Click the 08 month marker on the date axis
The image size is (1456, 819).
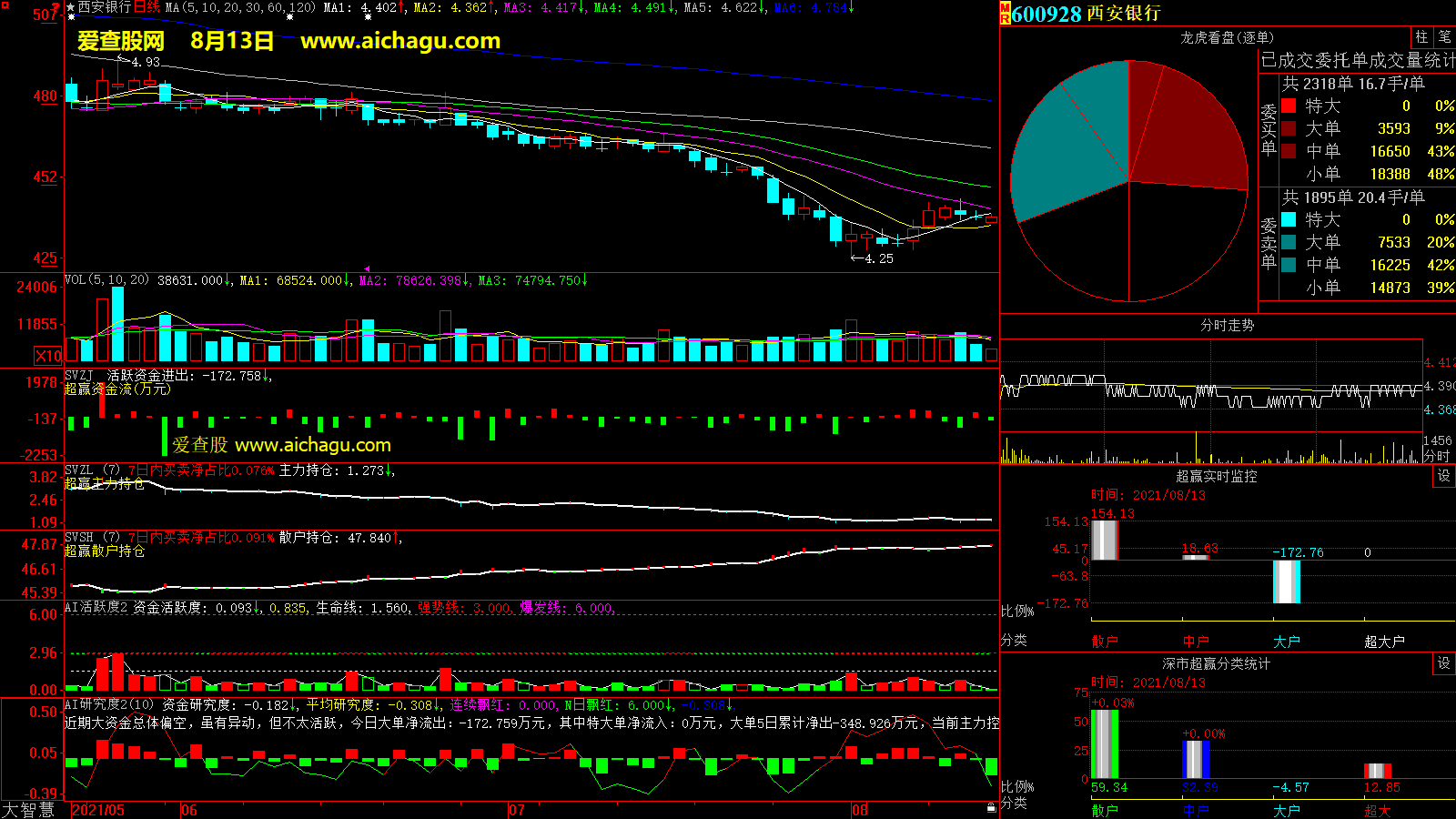[x=860, y=810]
